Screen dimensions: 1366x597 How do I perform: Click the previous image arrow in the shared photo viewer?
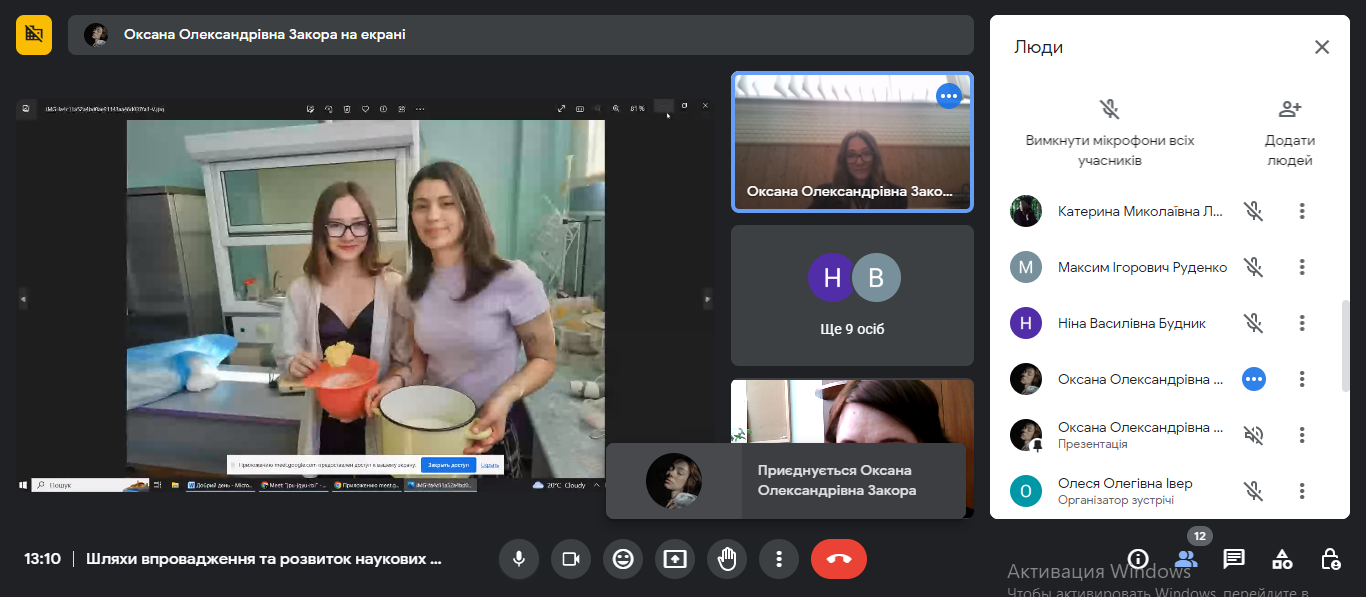[21, 297]
